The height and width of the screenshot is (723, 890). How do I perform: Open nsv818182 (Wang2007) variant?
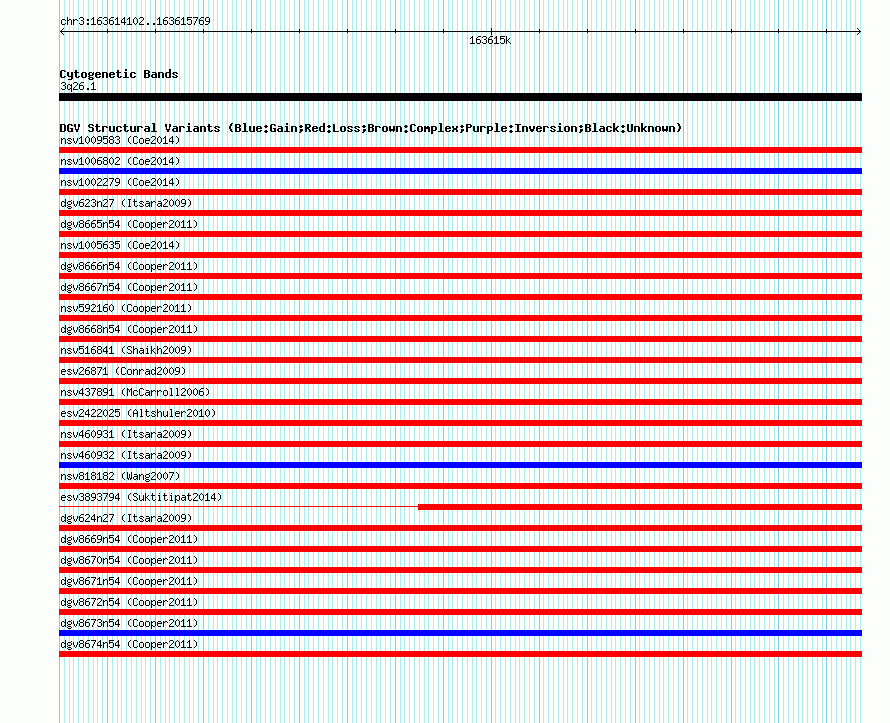[x=120, y=476]
